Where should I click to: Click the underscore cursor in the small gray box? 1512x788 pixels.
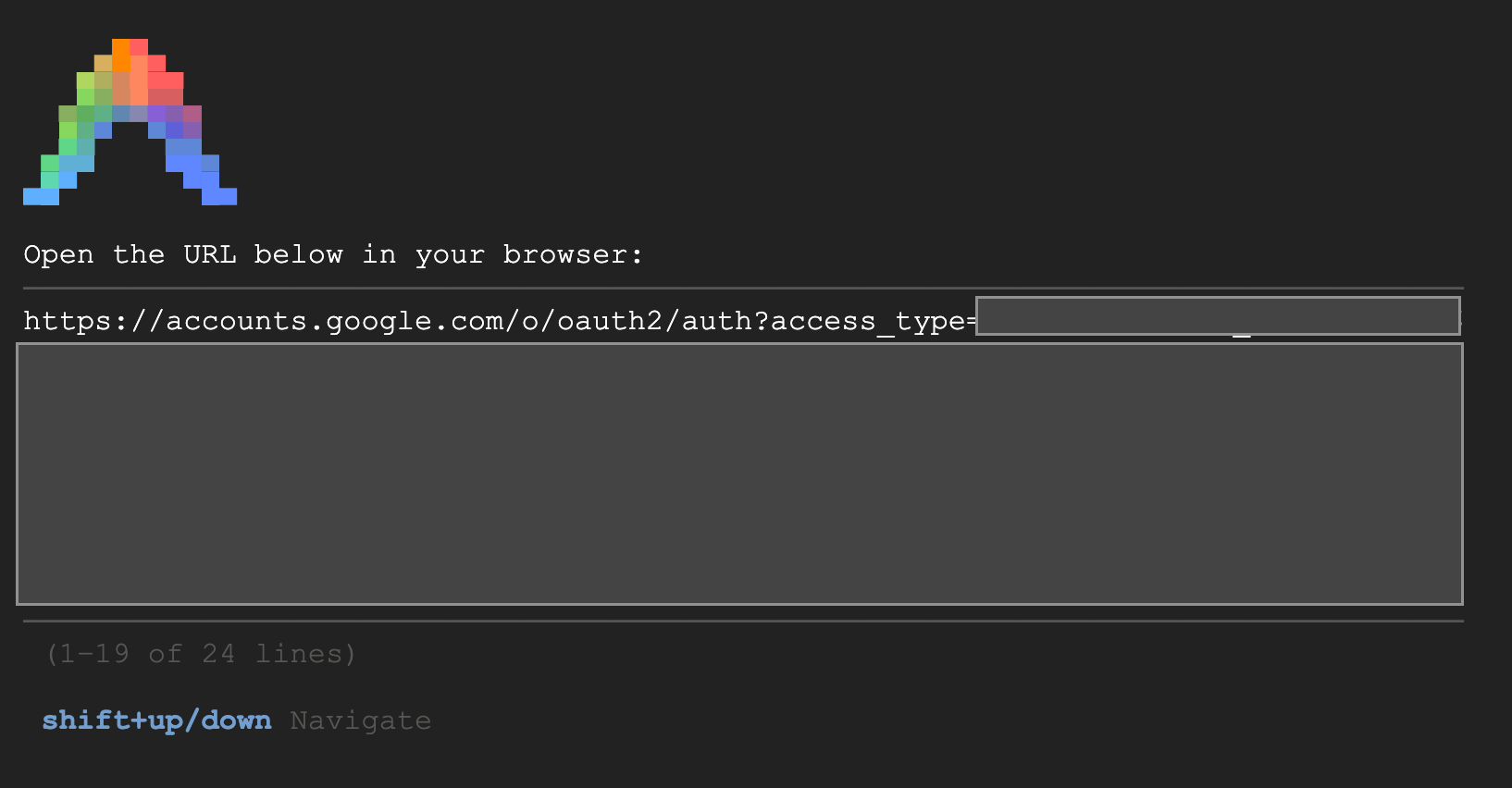(x=1242, y=335)
